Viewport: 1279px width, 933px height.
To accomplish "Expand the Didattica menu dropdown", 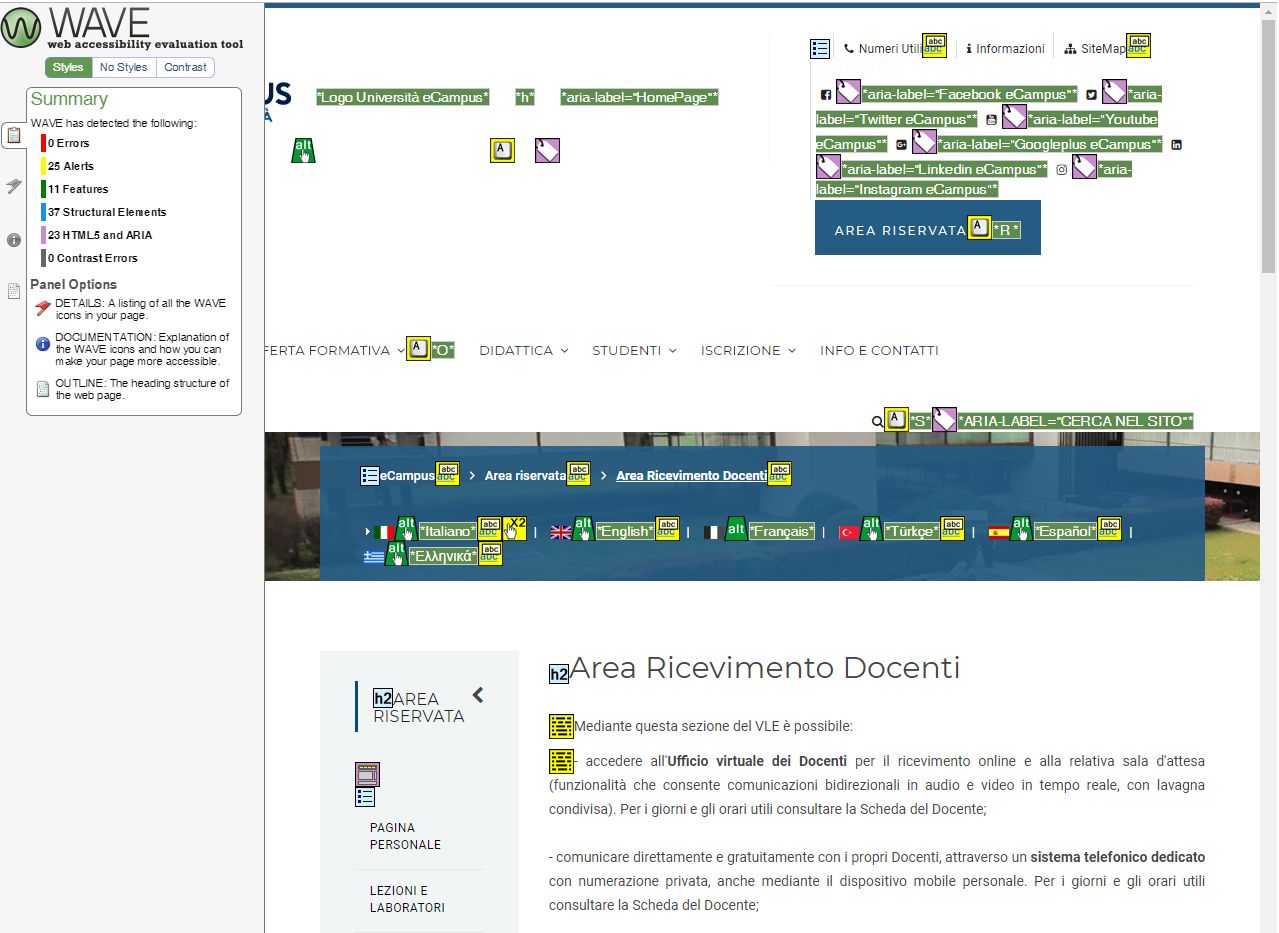I will [523, 351].
